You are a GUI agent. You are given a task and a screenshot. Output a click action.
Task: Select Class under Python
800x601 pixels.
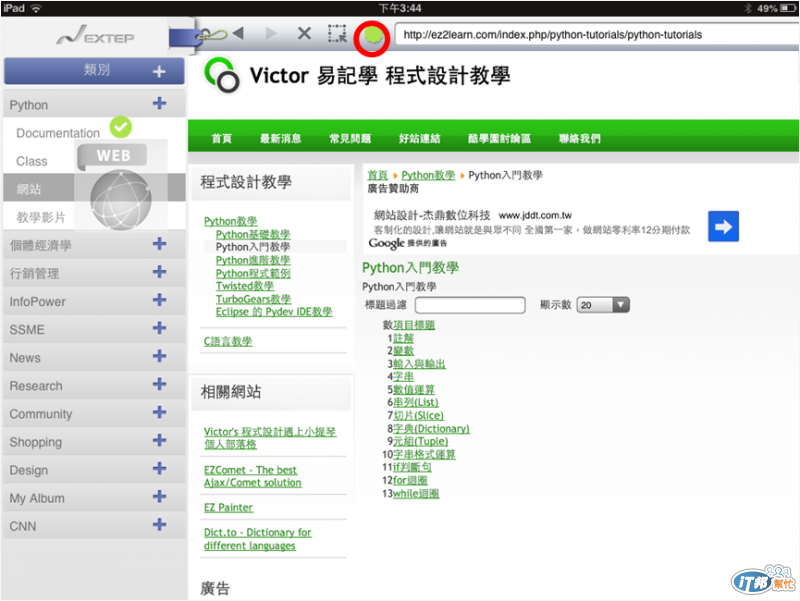click(x=32, y=161)
